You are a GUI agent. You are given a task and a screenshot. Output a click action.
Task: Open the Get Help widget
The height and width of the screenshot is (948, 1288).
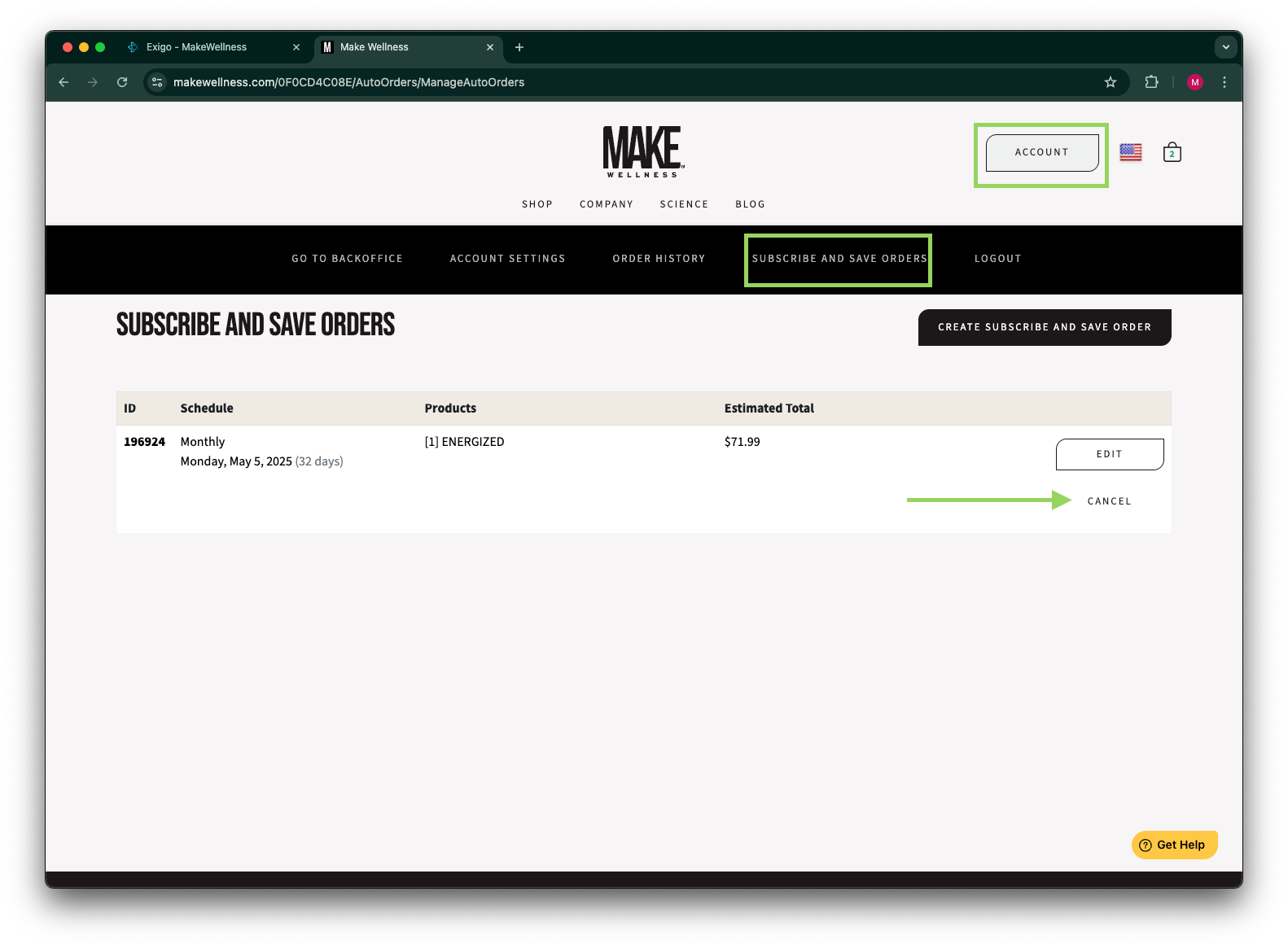[1174, 845]
